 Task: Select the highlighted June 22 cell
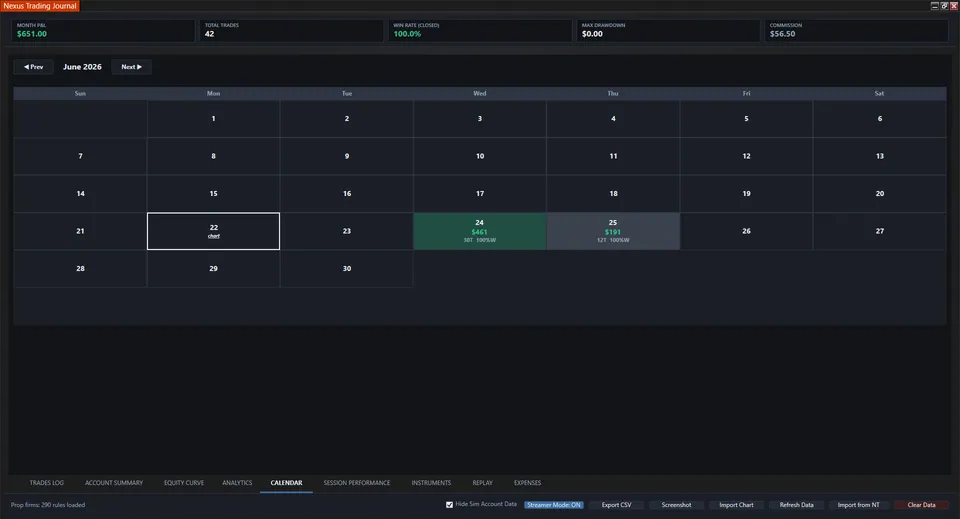[214, 231]
